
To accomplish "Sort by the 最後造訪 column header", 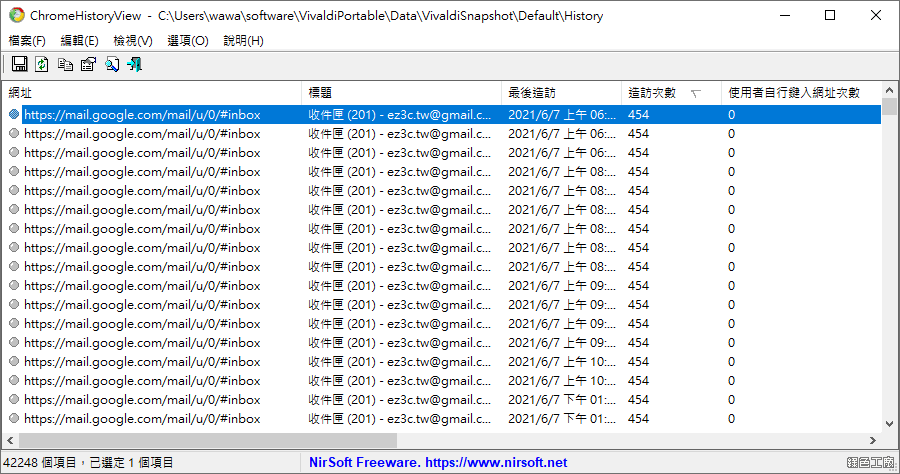I will [561, 93].
